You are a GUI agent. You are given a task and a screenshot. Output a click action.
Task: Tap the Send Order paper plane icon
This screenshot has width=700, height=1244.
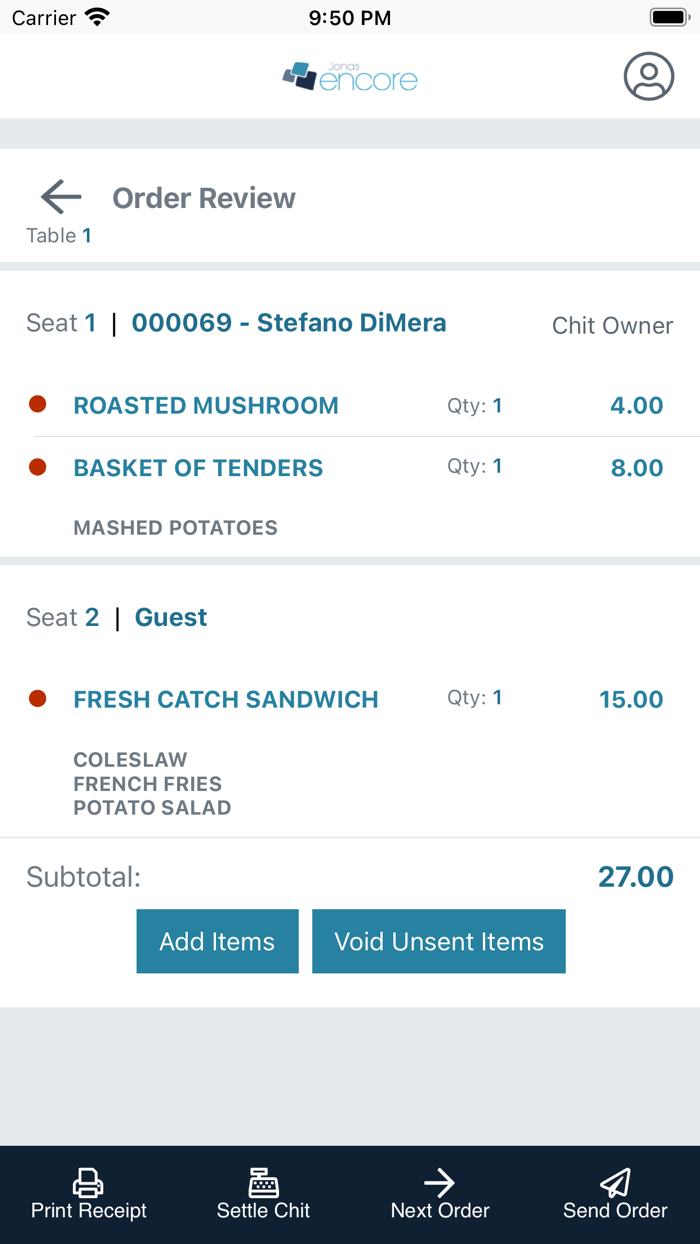615,1183
